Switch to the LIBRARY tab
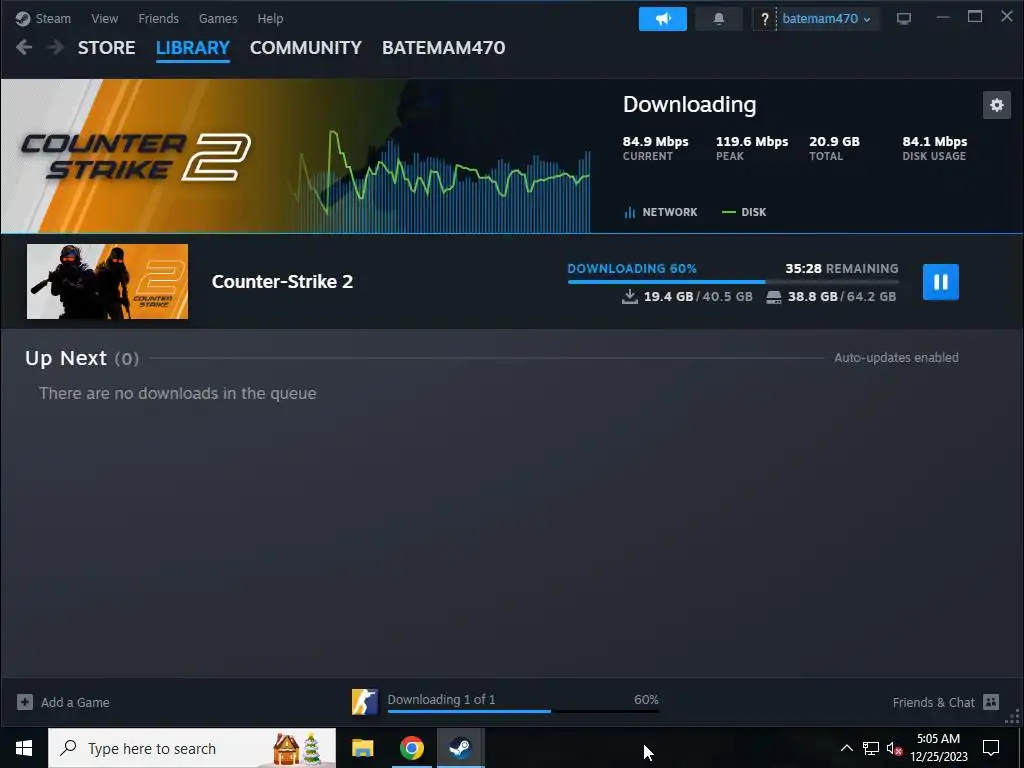Viewport: 1024px width, 768px height. pos(193,48)
